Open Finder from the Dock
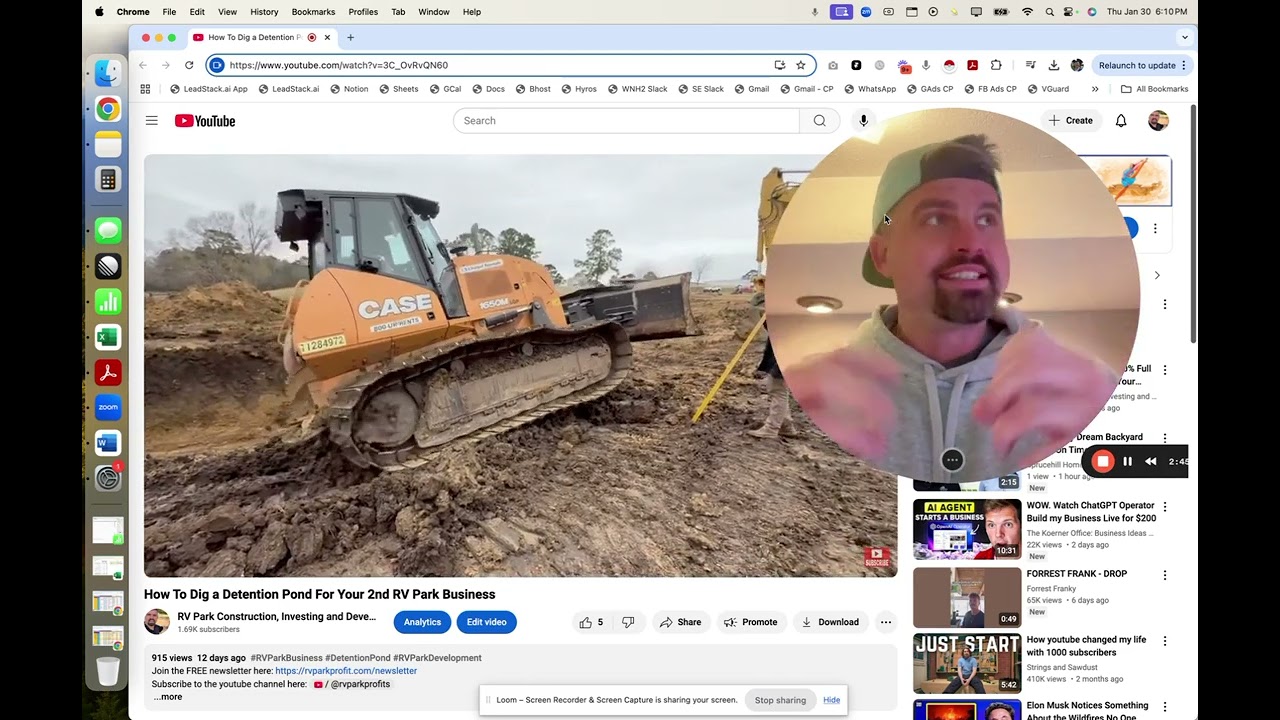 pos(108,73)
